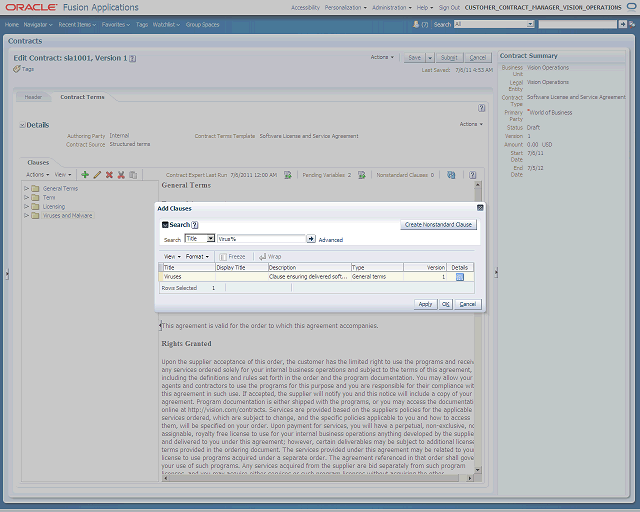The image size is (640, 512).
Task: Close the Add Clauses dialog
Action: click(480, 208)
